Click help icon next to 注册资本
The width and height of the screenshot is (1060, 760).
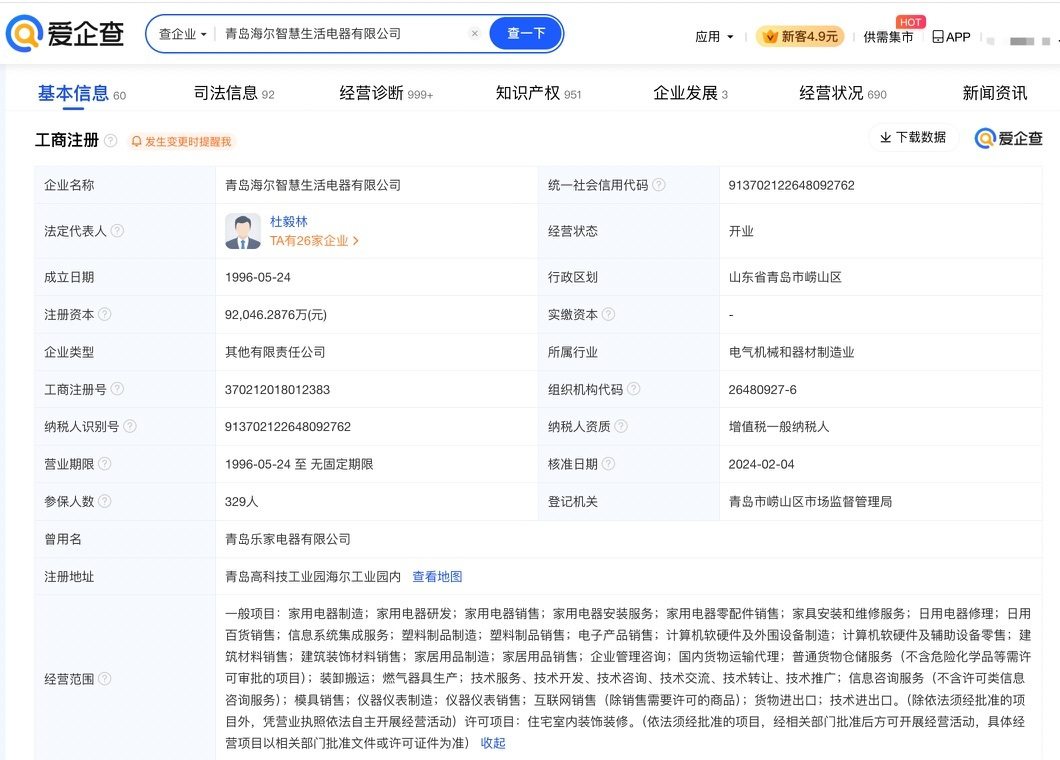(104, 314)
